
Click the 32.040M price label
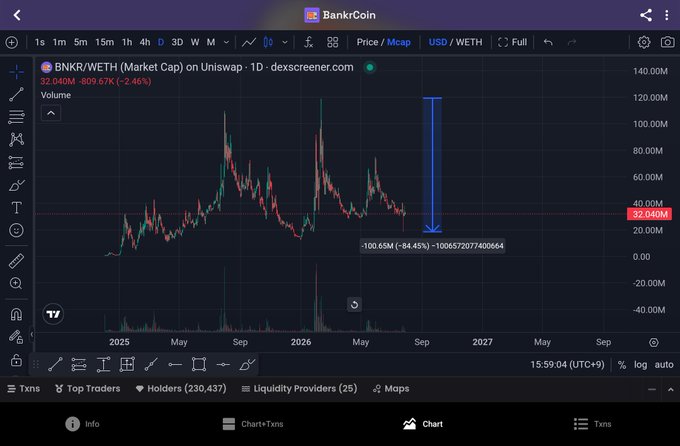tap(649, 214)
